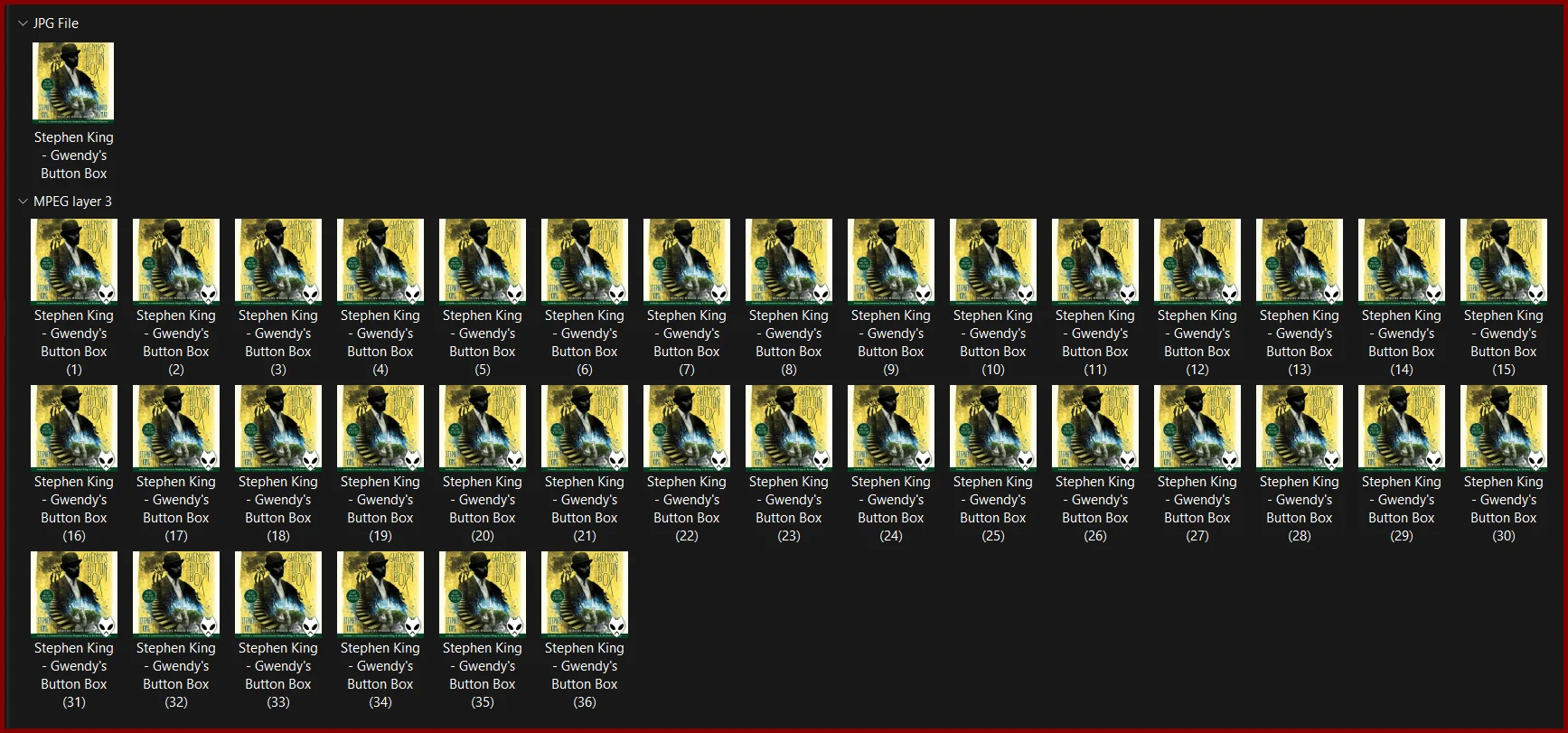Viewport: 1568px width, 733px height.
Task: Select MP3 thumbnail for Gwendy's Button Box (4)
Action: click(380, 260)
